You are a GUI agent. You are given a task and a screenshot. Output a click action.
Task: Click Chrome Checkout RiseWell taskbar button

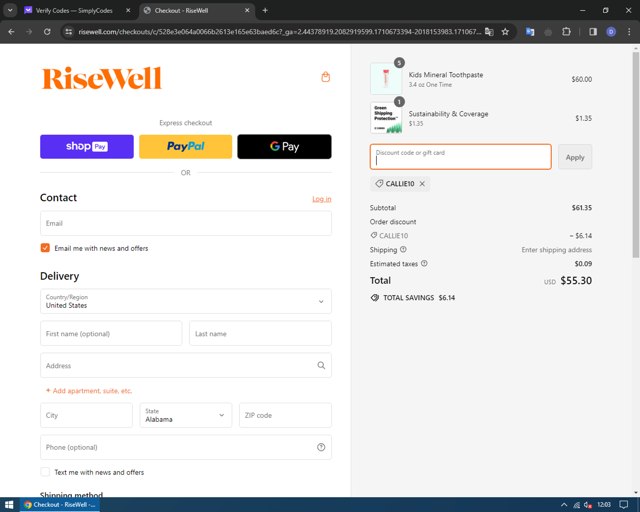(60, 505)
